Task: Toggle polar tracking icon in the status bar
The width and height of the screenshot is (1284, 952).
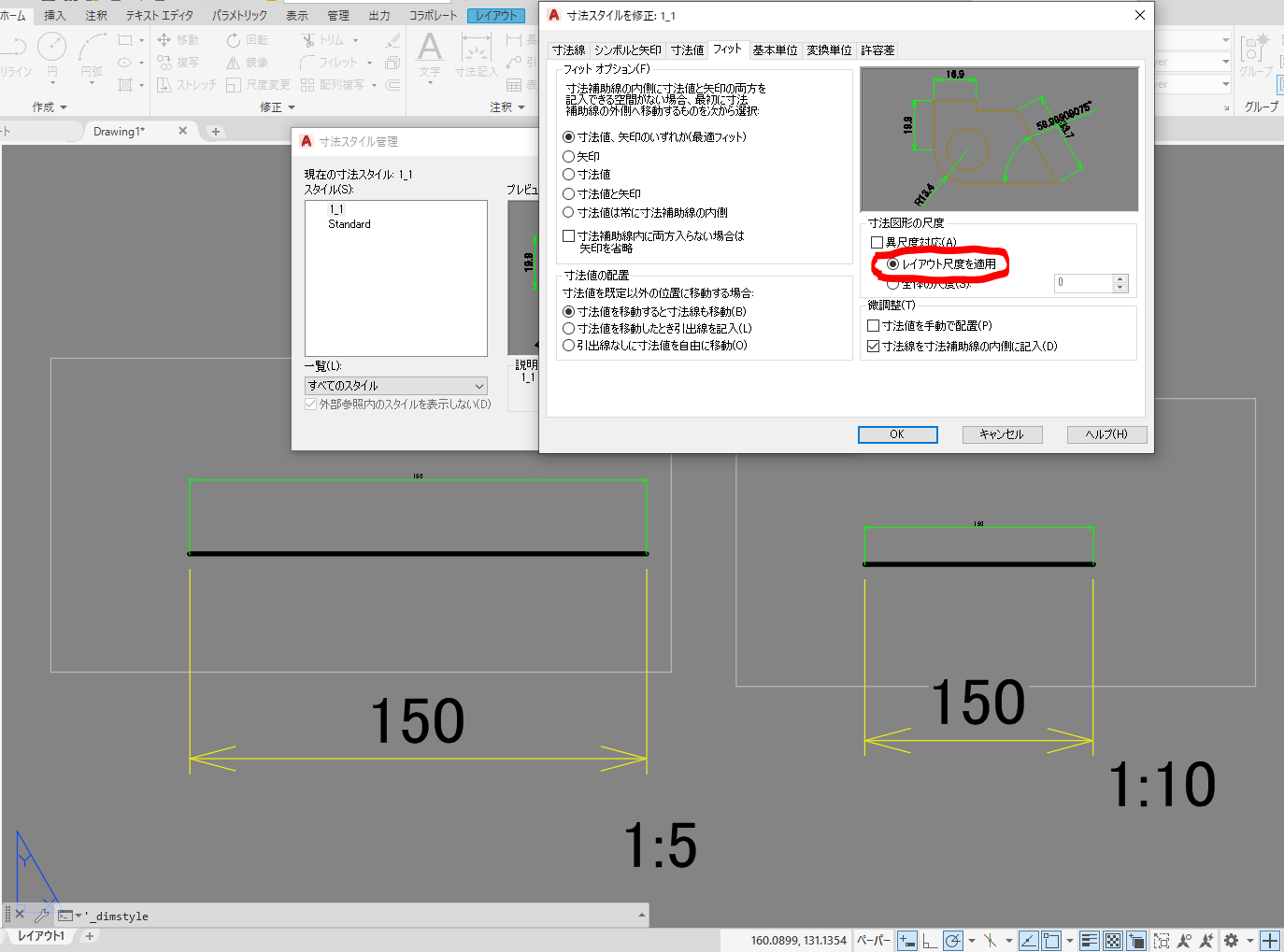Action: pyautogui.click(x=952, y=941)
